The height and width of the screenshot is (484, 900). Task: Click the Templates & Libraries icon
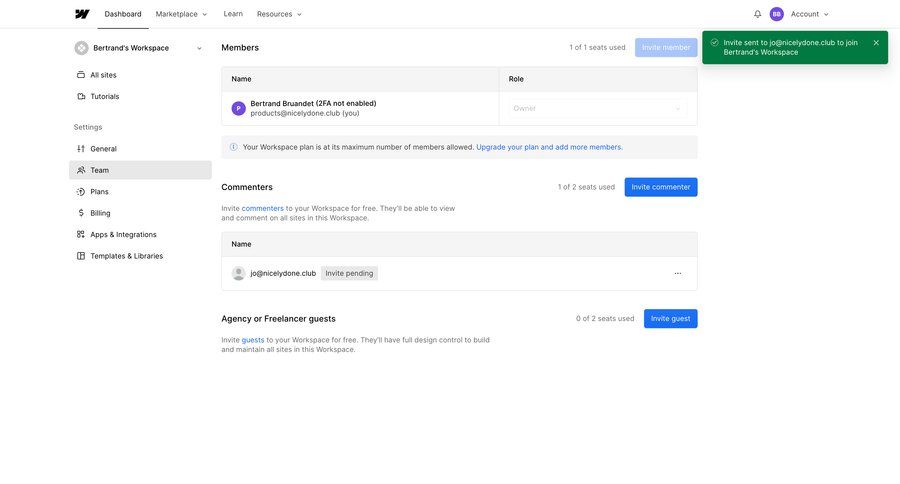(81, 256)
